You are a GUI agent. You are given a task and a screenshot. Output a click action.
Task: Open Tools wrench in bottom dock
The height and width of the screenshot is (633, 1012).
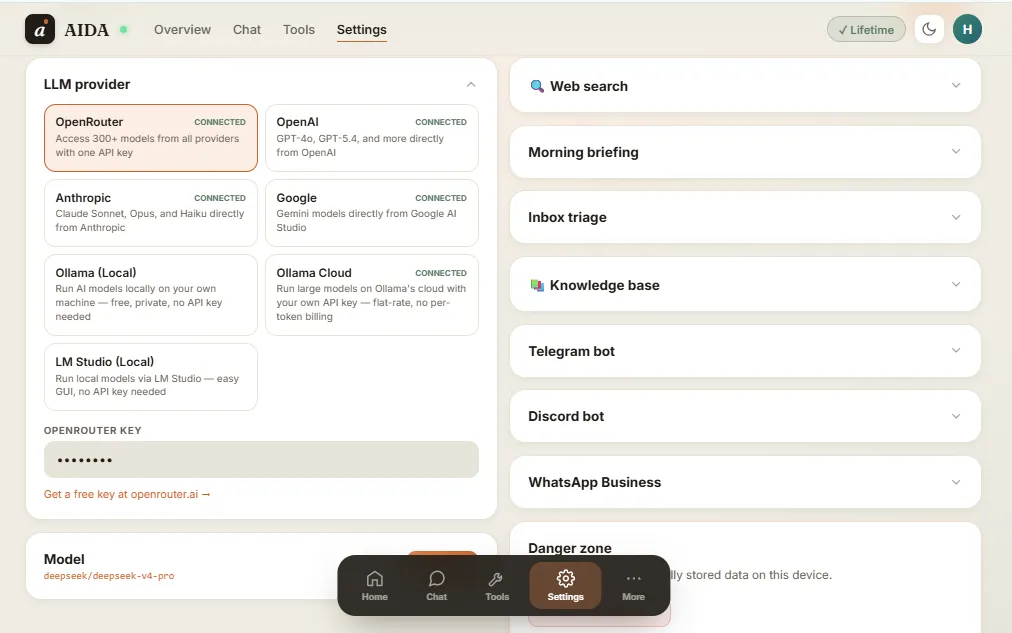pos(497,586)
